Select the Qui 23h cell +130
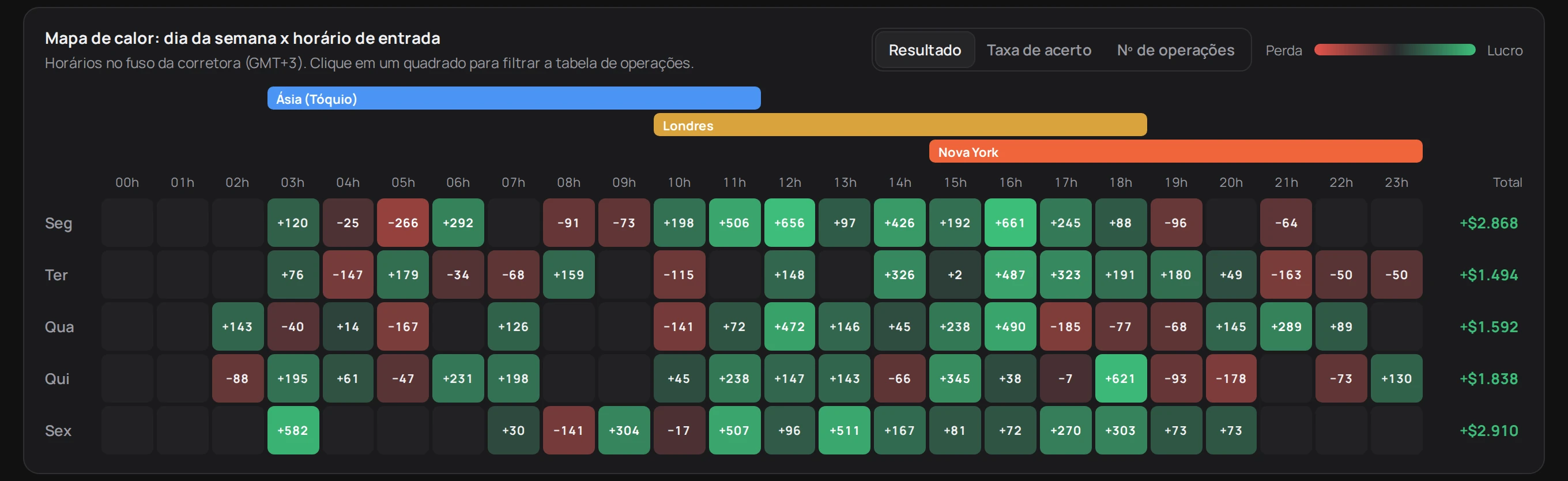This screenshot has width=1568, height=481. pyautogui.click(x=1396, y=378)
